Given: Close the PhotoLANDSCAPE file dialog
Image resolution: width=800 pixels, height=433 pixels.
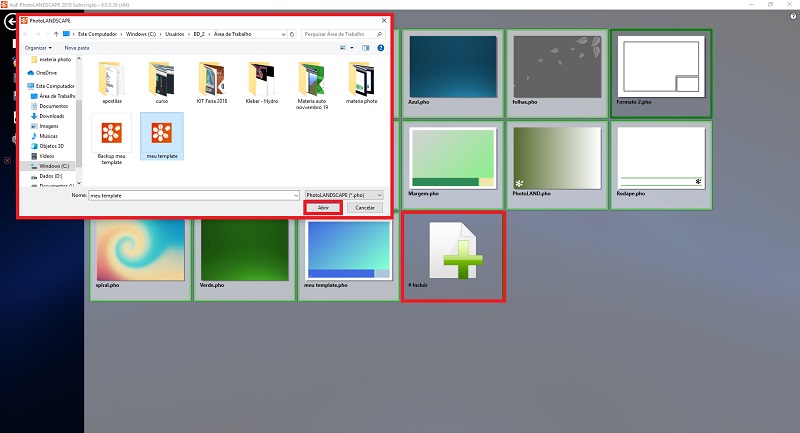Looking at the screenshot, I should click(384, 20).
